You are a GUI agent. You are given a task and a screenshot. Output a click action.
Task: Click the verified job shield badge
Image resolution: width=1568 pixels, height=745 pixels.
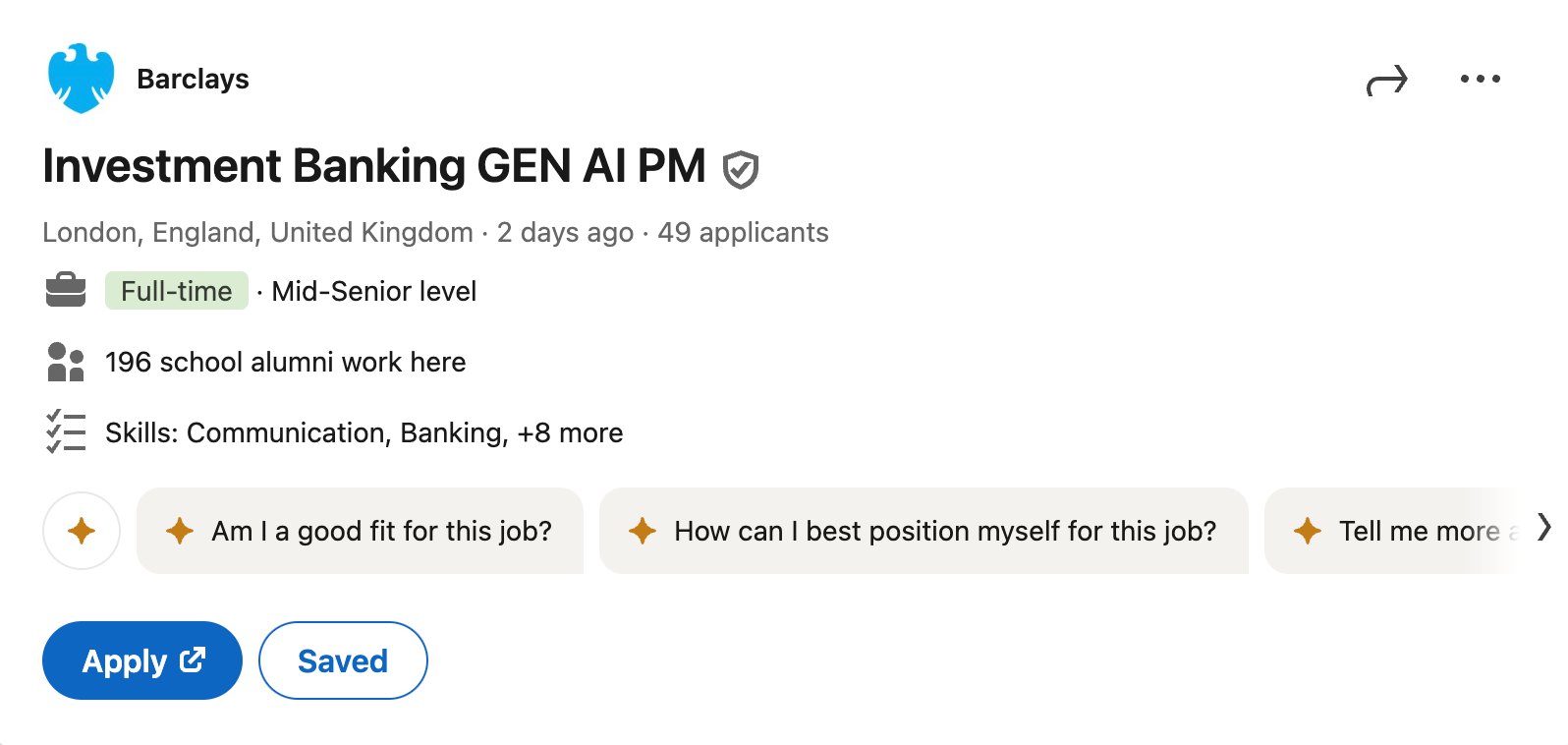coord(740,168)
